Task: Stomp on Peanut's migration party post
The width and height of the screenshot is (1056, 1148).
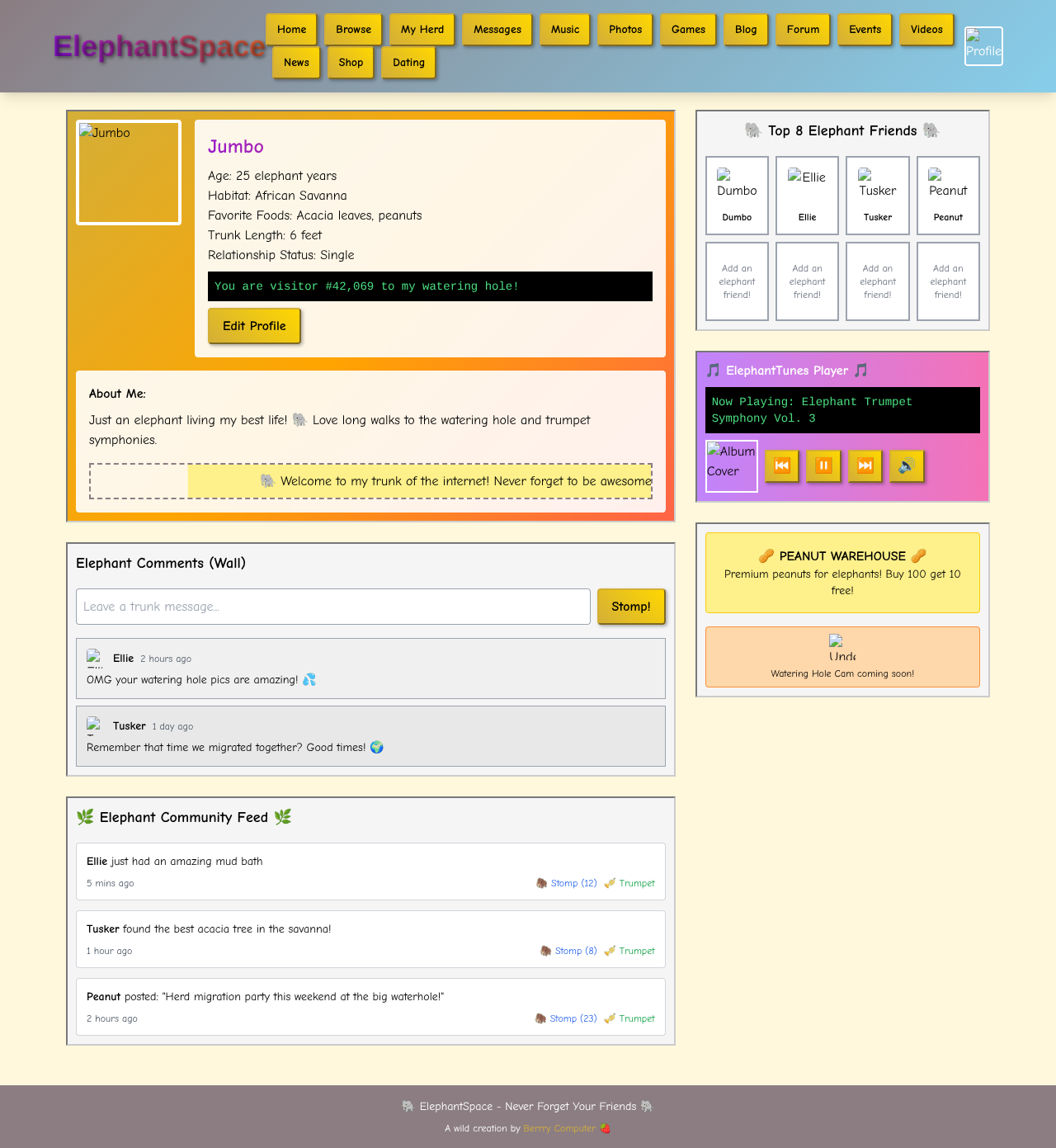Action: click(565, 1018)
